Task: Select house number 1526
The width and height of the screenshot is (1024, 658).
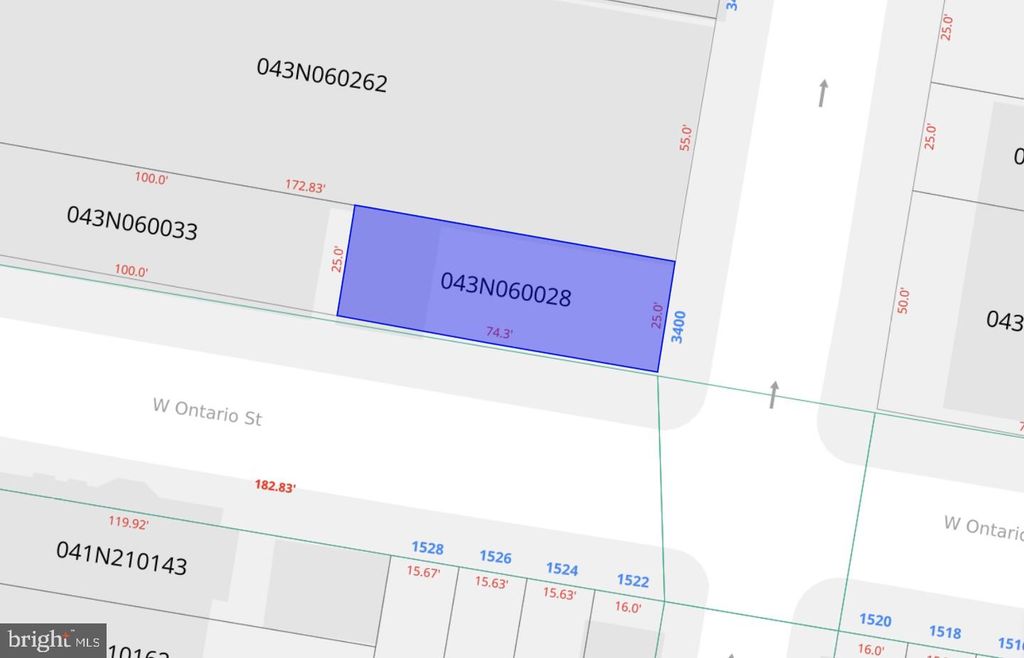Action: (x=496, y=557)
